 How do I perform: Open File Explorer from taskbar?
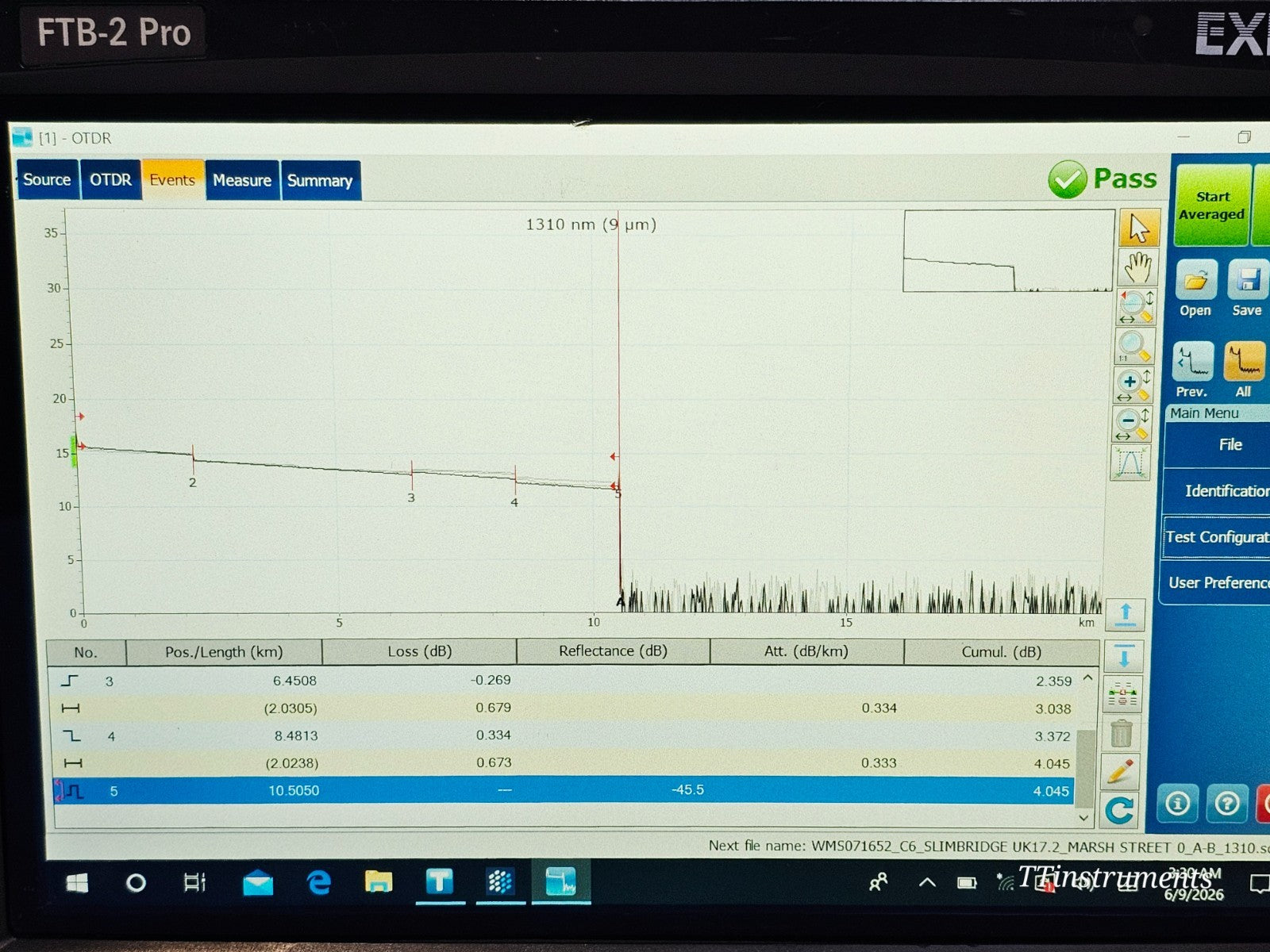pyautogui.click(x=379, y=881)
